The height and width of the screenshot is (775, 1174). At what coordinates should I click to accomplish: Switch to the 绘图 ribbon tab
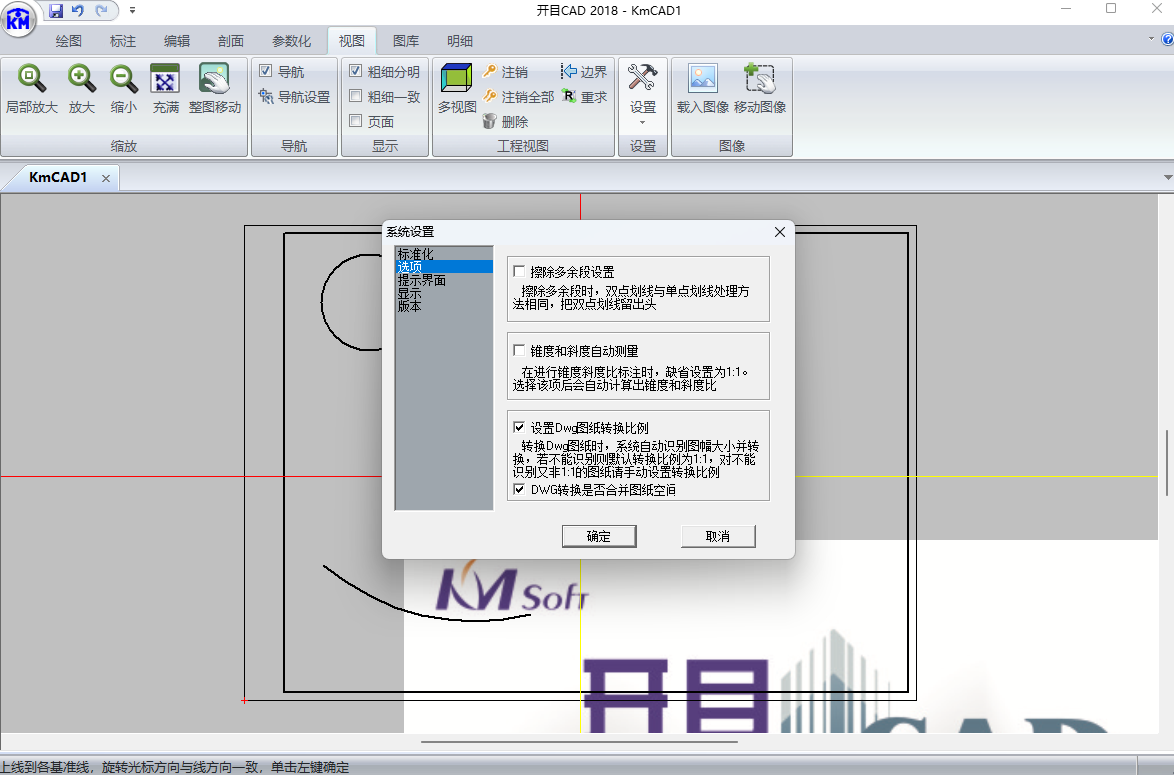[x=67, y=41]
